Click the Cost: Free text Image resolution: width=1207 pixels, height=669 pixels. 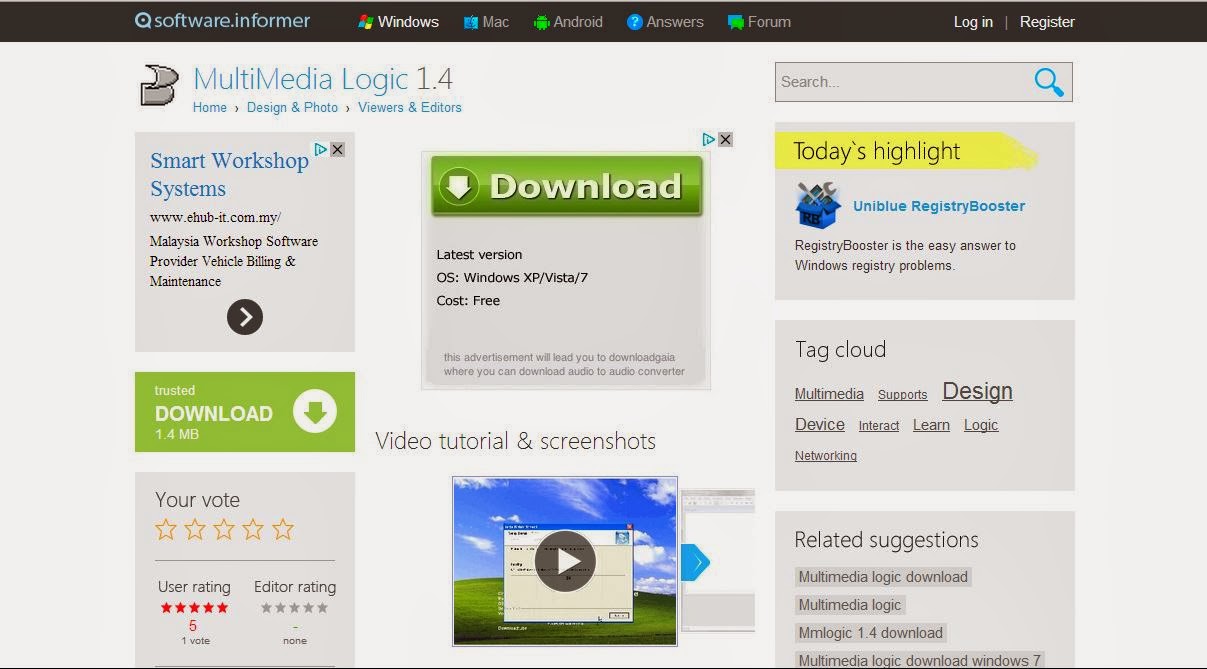[x=468, y=300]
